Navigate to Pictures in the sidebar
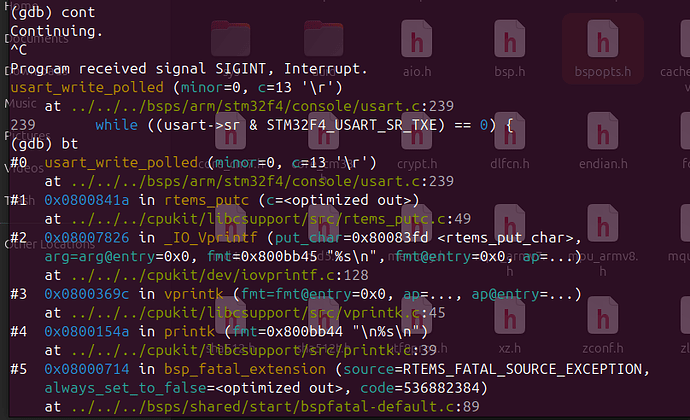This screenshot has width=690, height=420. pos(27,135)
